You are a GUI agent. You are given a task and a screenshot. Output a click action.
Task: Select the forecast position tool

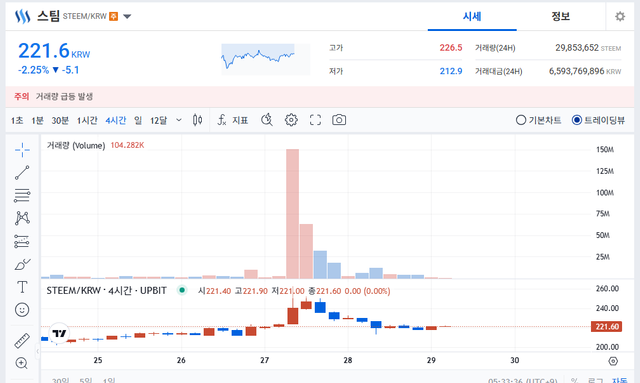(22, 241)
